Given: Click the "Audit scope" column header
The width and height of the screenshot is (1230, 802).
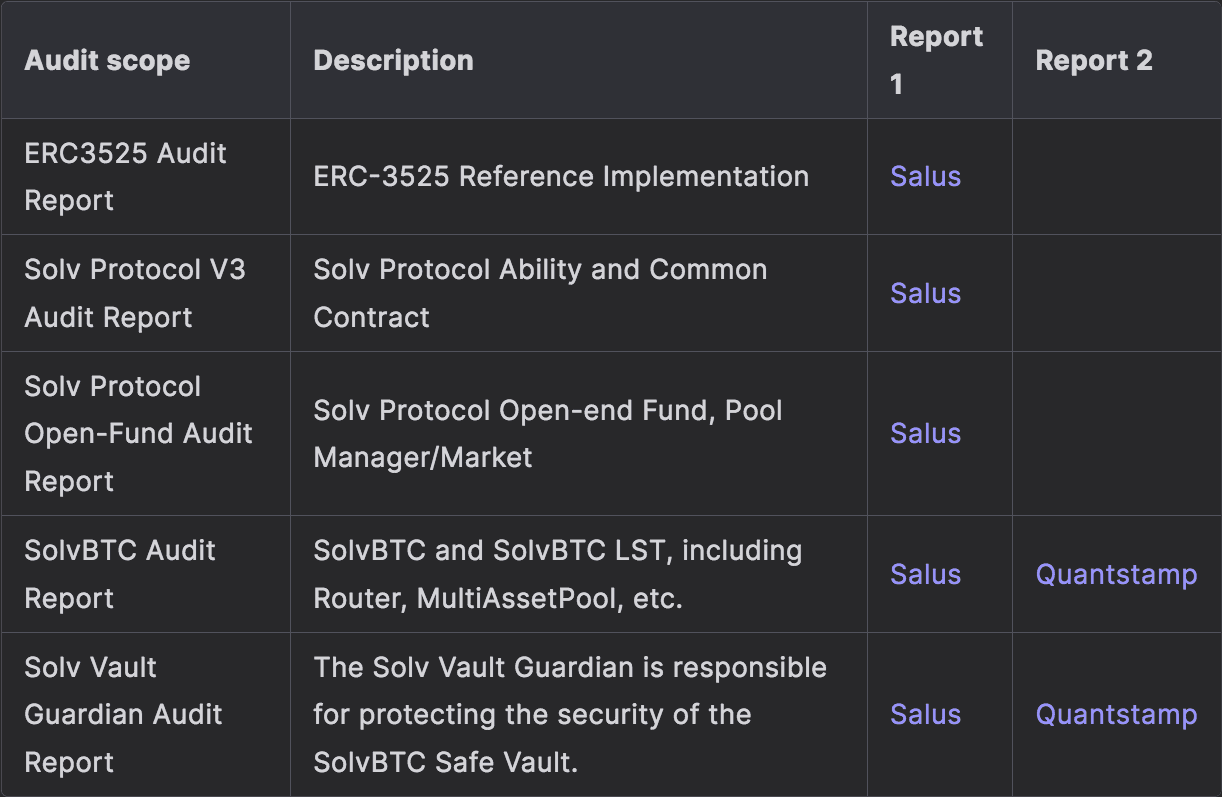Looking at the screenshot, I should click(107, 60).
